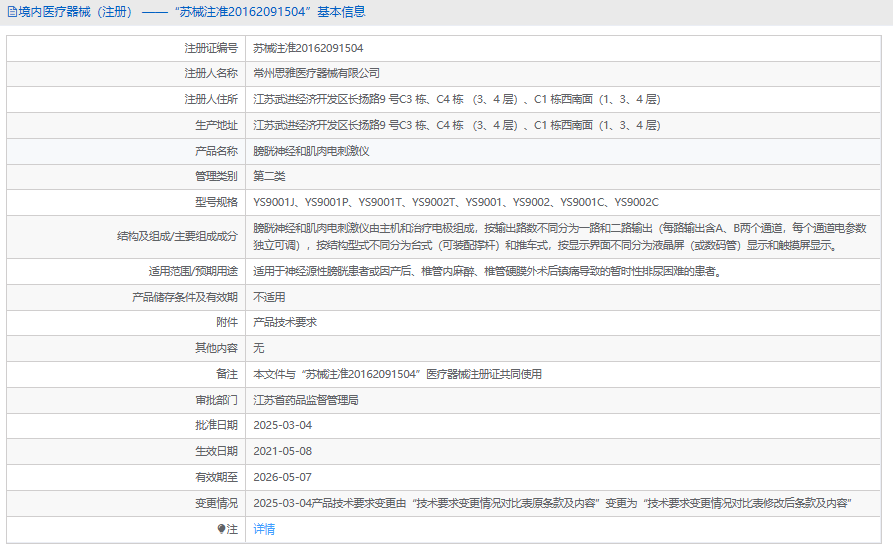Click the document icon beside page title
The image size is (893, 551).
11,12
